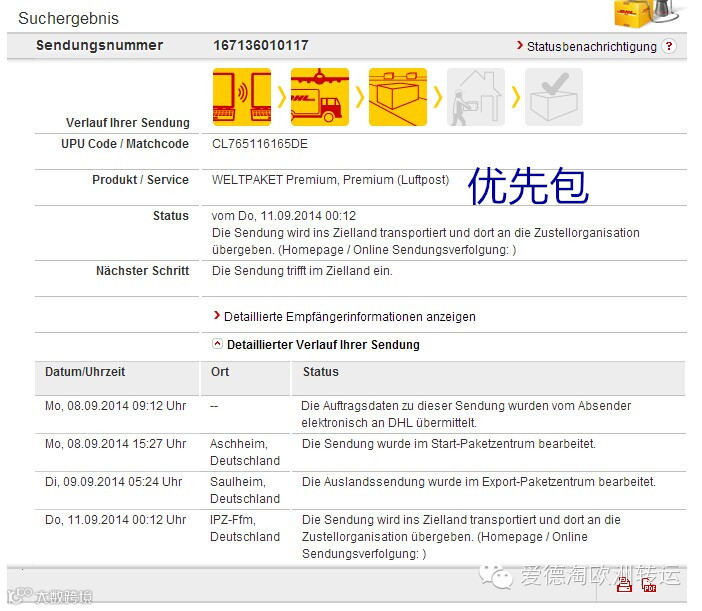Click the IPZ-Ffm, Deutschland location cell
Viewport: 702px width, 611px height.
[245, 528]
